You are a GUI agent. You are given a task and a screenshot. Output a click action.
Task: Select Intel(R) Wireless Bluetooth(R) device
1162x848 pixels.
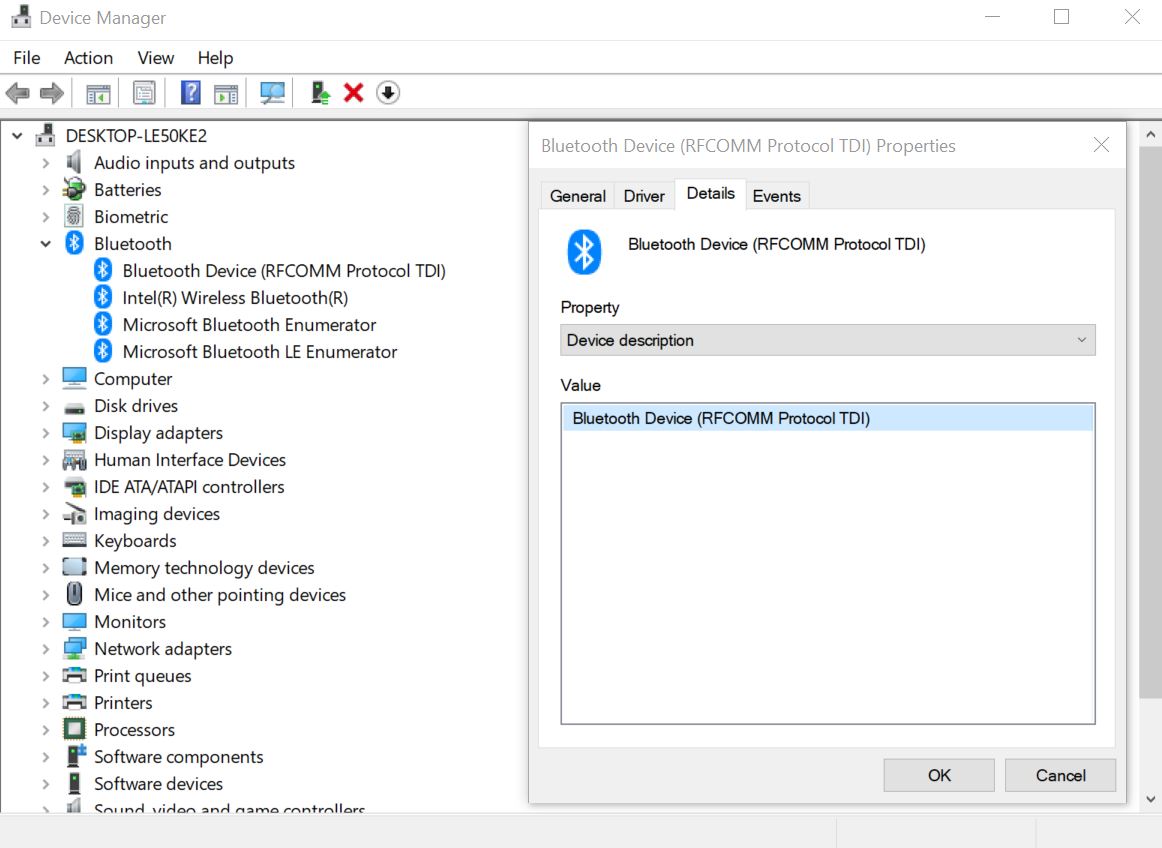click(235, 297)
